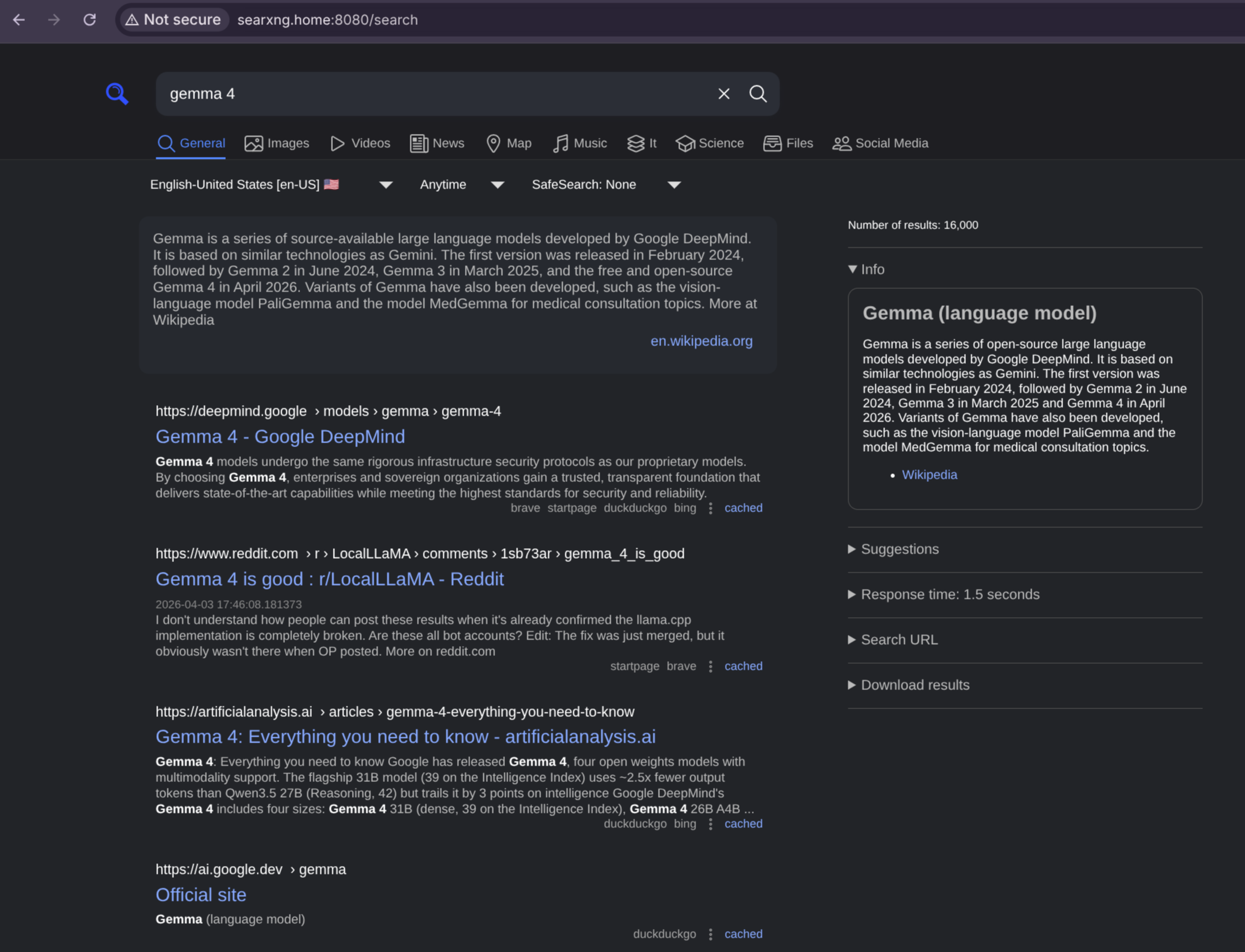This screenshot has height=952, width=1245.
Task: Click the startpage engine label under DeepMind result
Action: click(572, 508)
